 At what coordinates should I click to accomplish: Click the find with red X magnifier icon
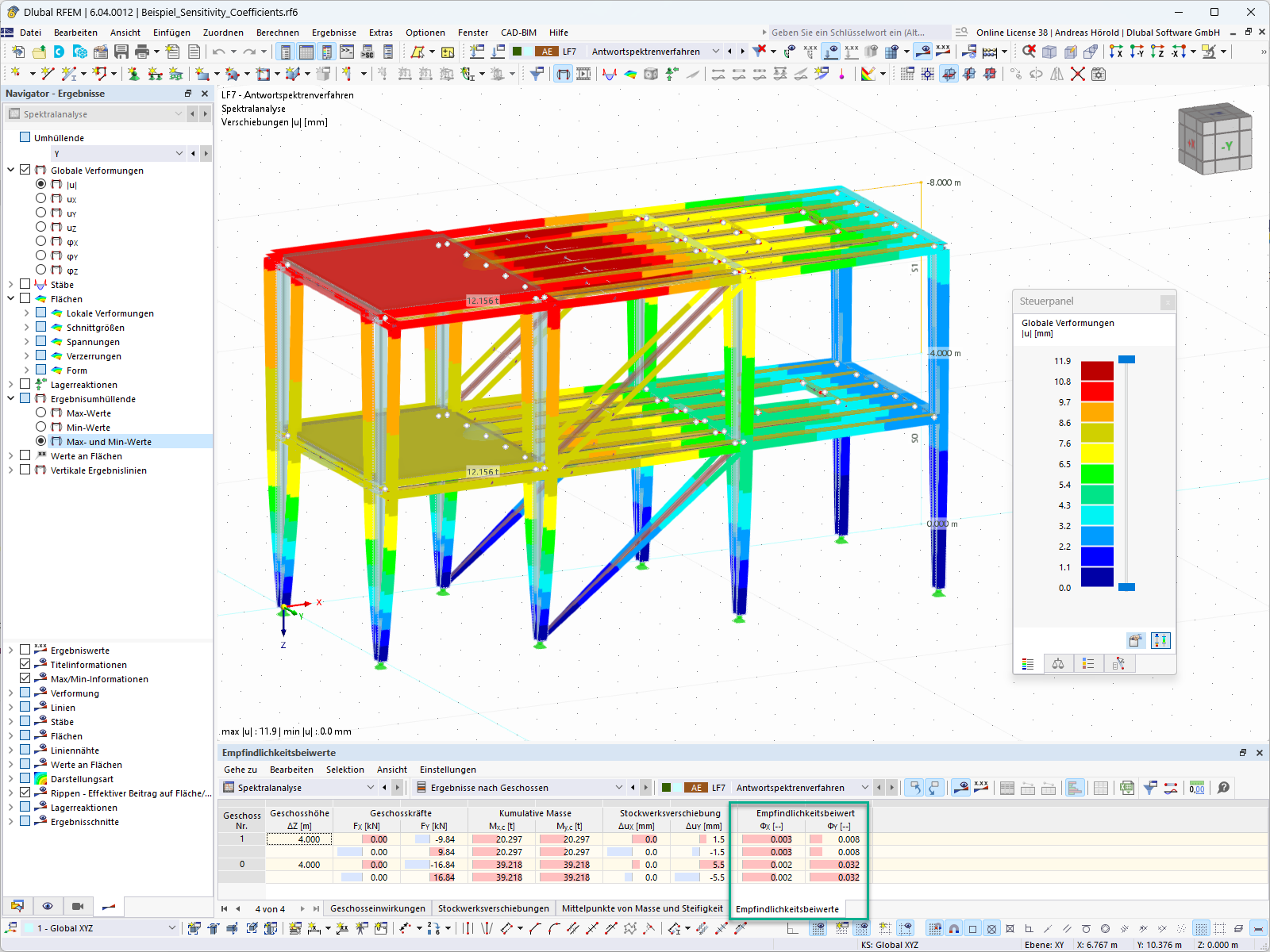coord(1029,52)
